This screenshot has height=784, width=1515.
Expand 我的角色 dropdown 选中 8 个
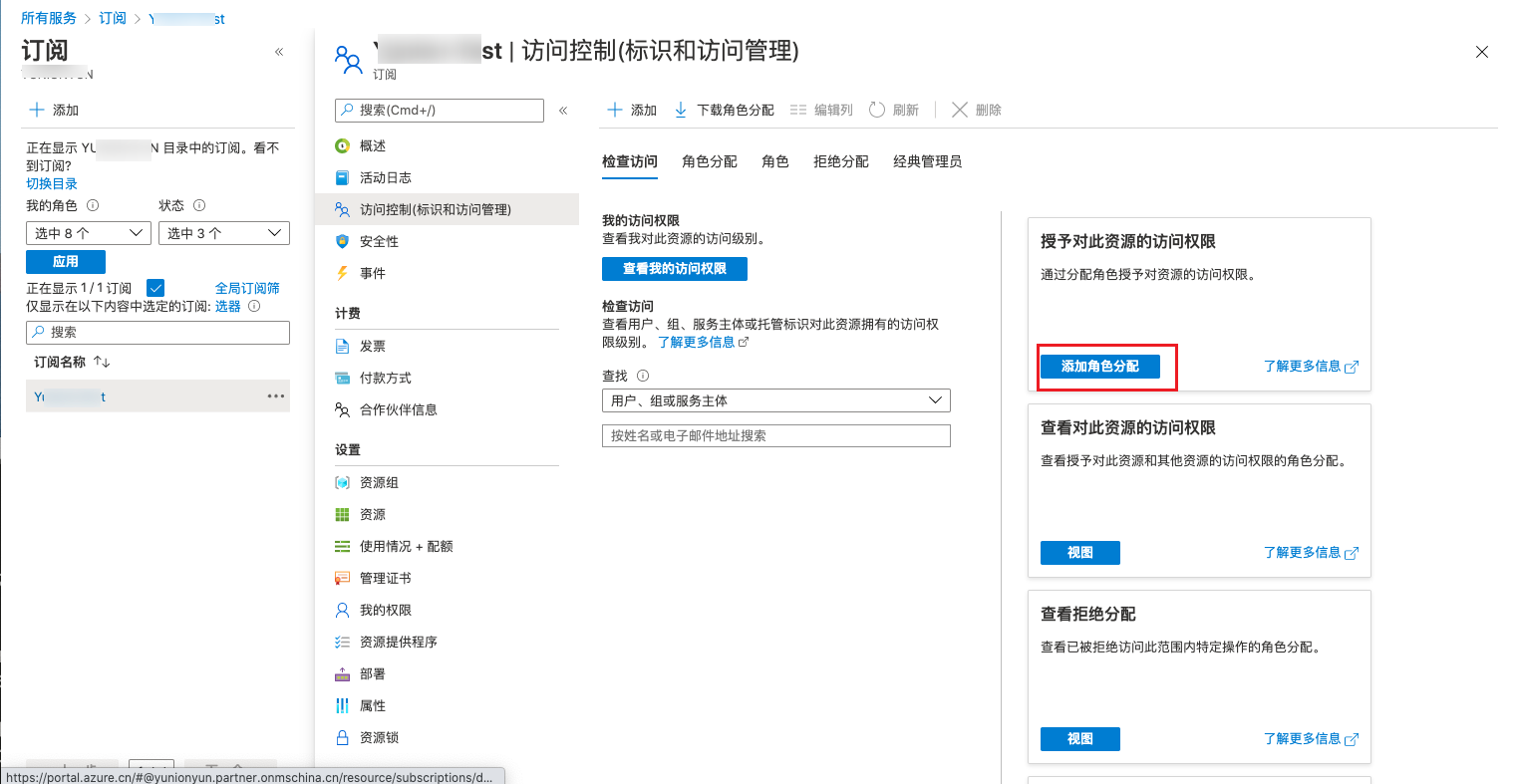pyautogui.click(x=89, y=233)
